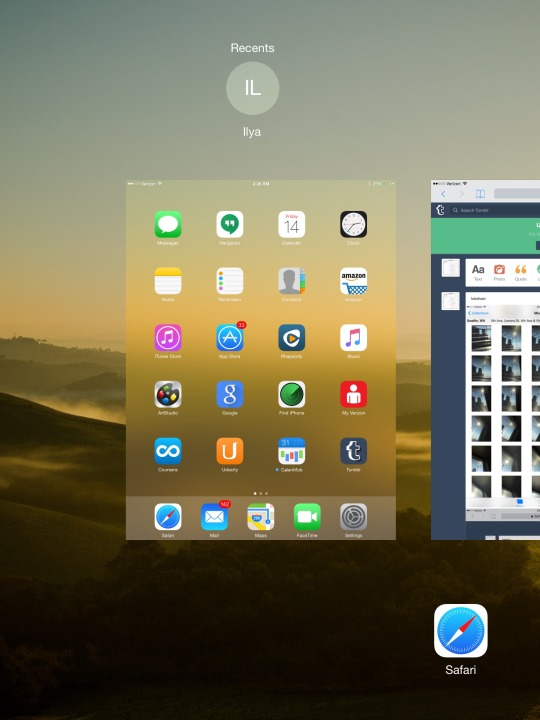Screen dimensions: 540x720
Task: Open the Amazon app icon
Action: 354,281
